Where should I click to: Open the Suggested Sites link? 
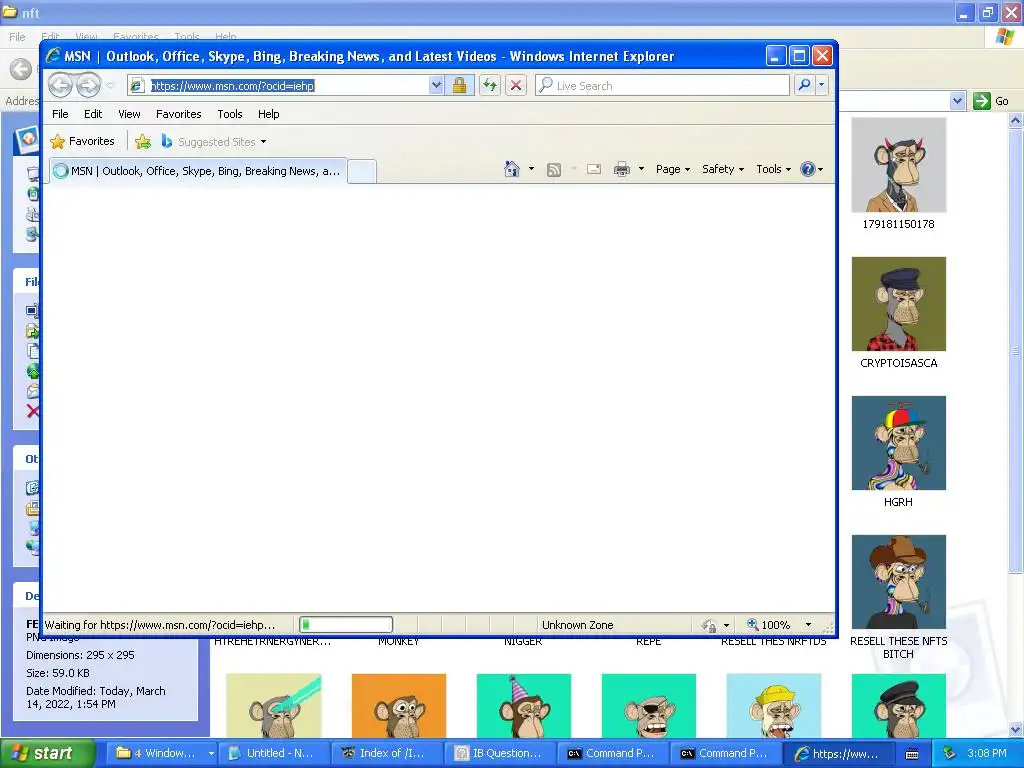tap(214, 142)
